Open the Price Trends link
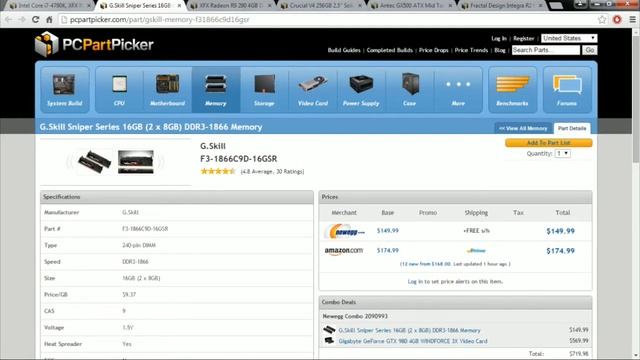Screen dimensions: 640x360 471,50
